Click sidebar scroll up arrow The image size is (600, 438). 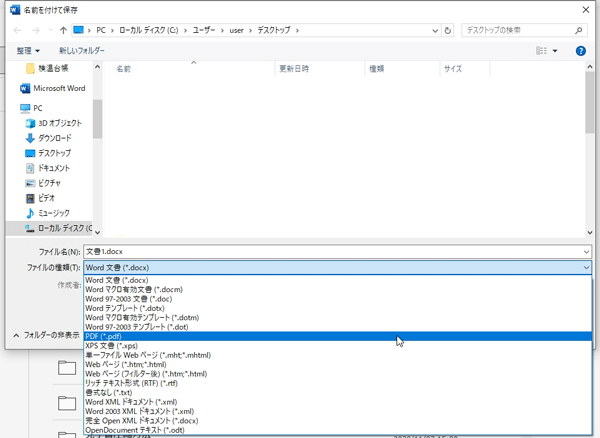(98, 67)
